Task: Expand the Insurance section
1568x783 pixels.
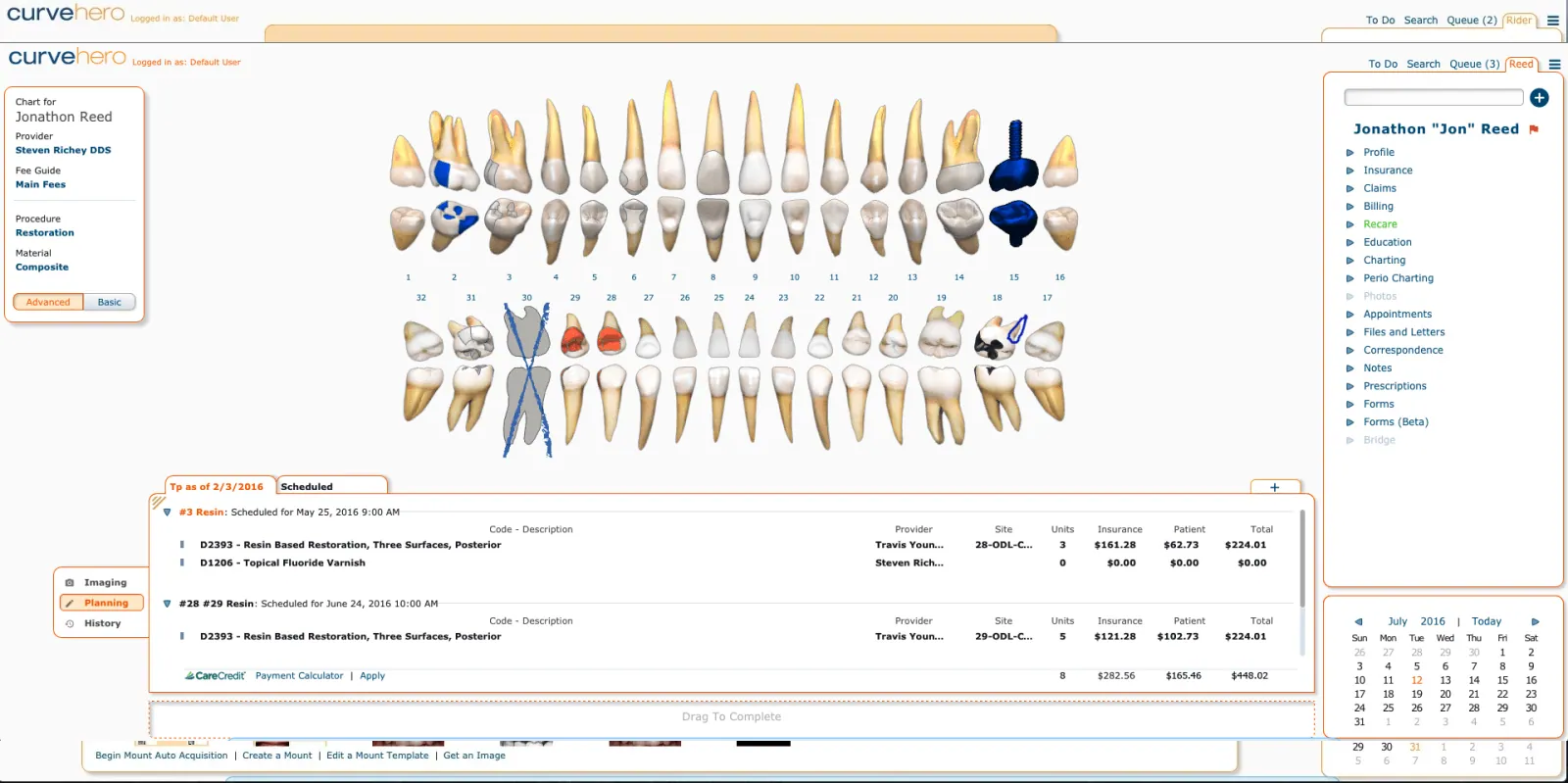Action: coord(1349,171)
